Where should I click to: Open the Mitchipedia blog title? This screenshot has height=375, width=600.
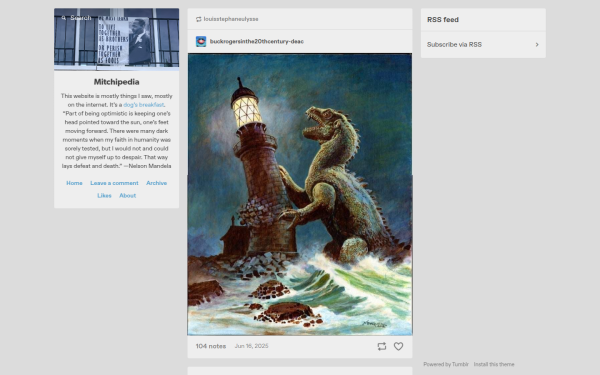(116, 82)
